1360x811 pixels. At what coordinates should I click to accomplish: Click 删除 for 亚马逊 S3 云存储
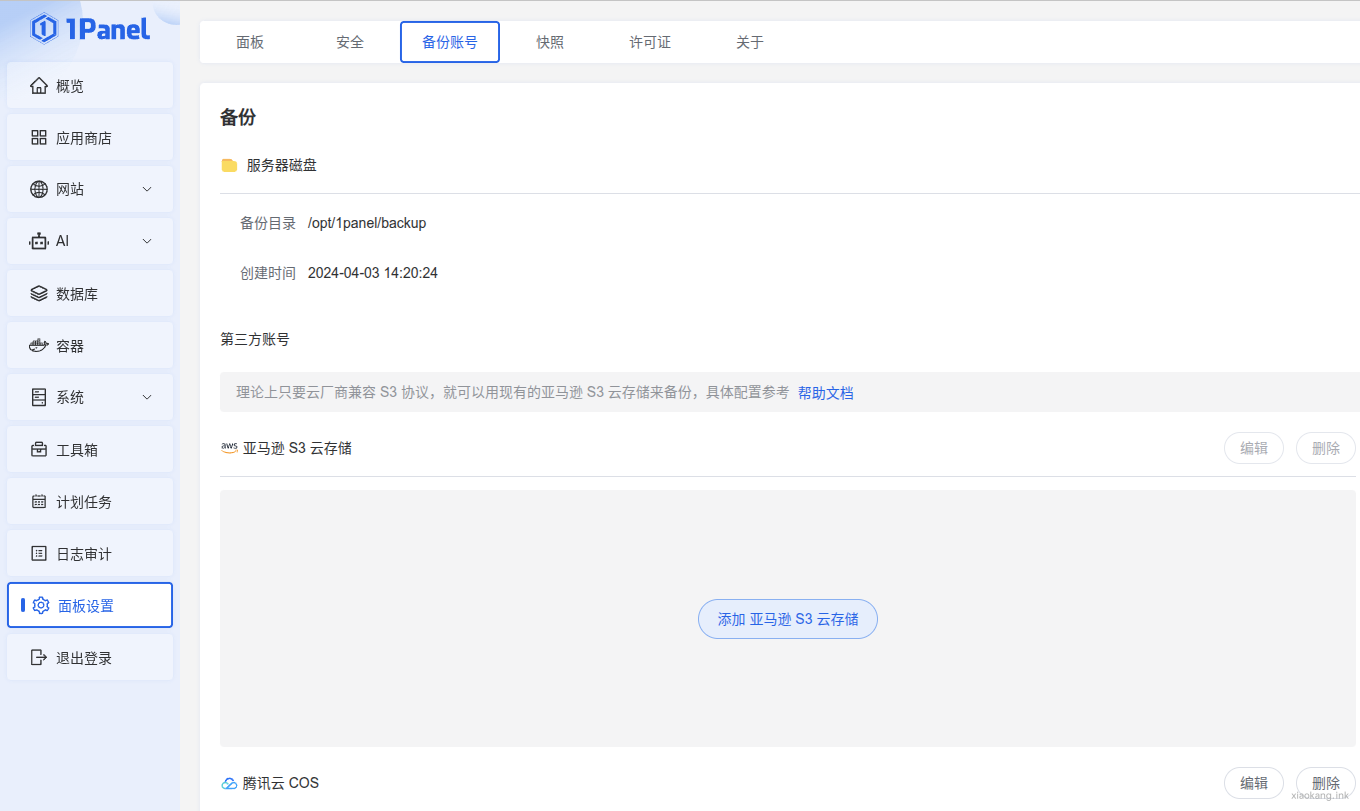tap(1326, 448)
